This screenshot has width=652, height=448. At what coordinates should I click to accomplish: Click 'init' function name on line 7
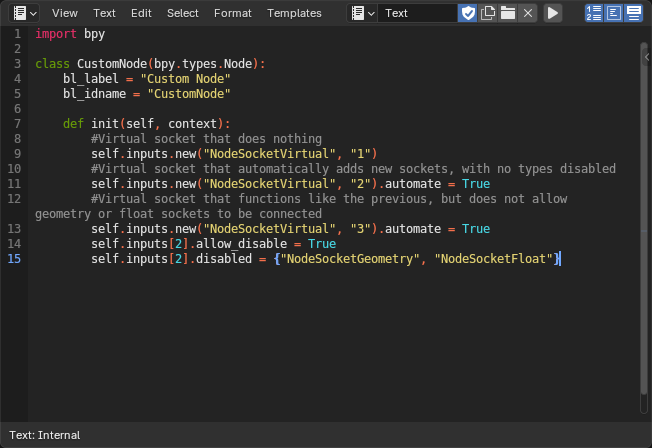(x=105, y=124)
